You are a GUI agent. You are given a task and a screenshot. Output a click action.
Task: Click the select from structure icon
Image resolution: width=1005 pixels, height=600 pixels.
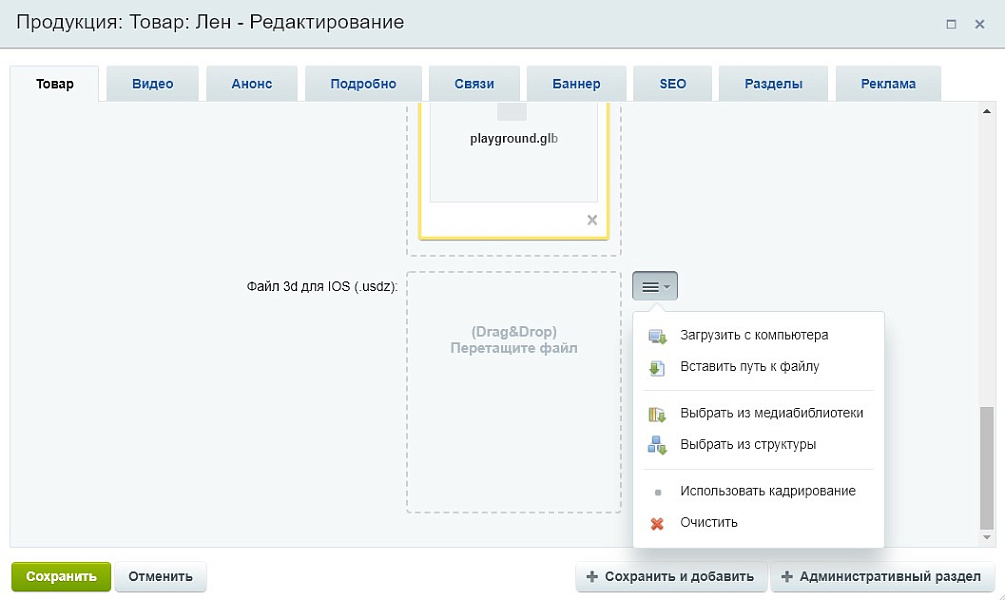pos(657,445)
